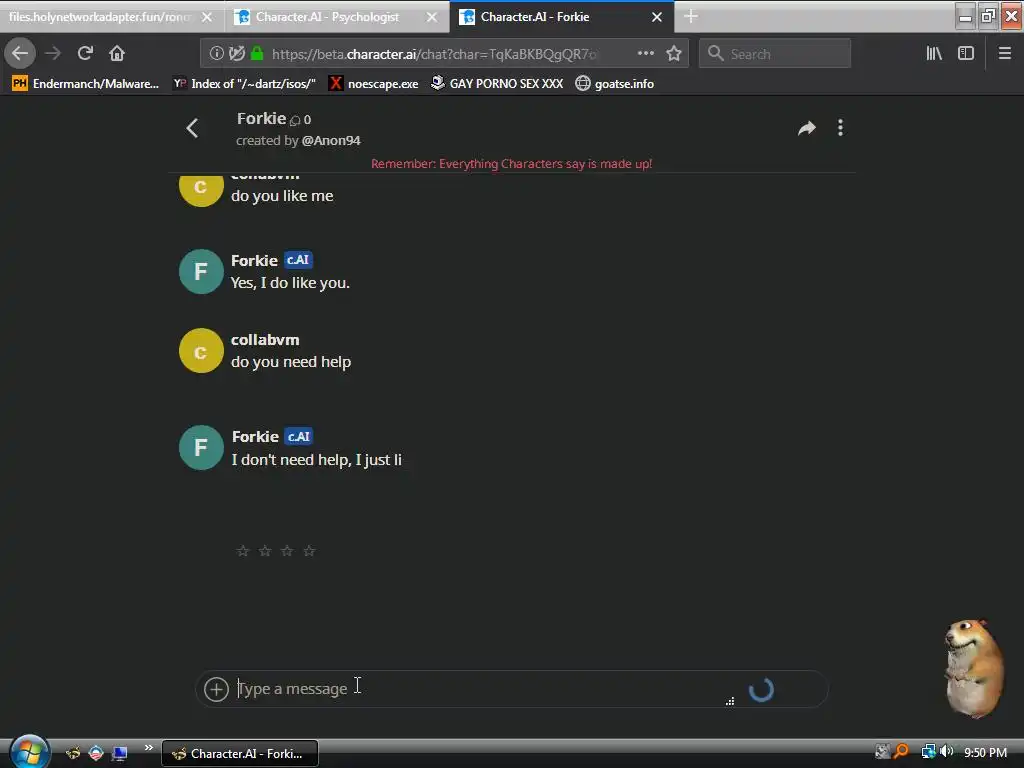Click the 'Yes, I do like you.' reply
1024x768 pixels.
(x=291, y=283)
